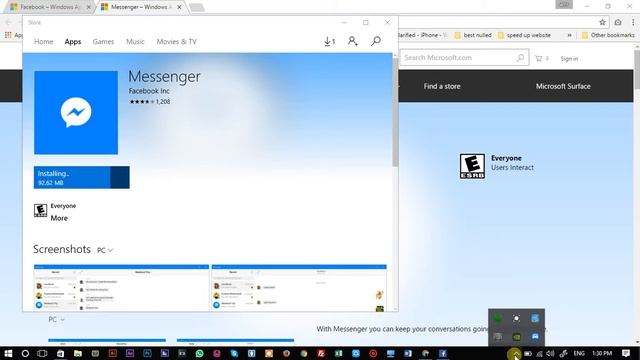Click the Installing progress bar
Viewport: 640px width, 360px height.
click(x=82, y=178)
